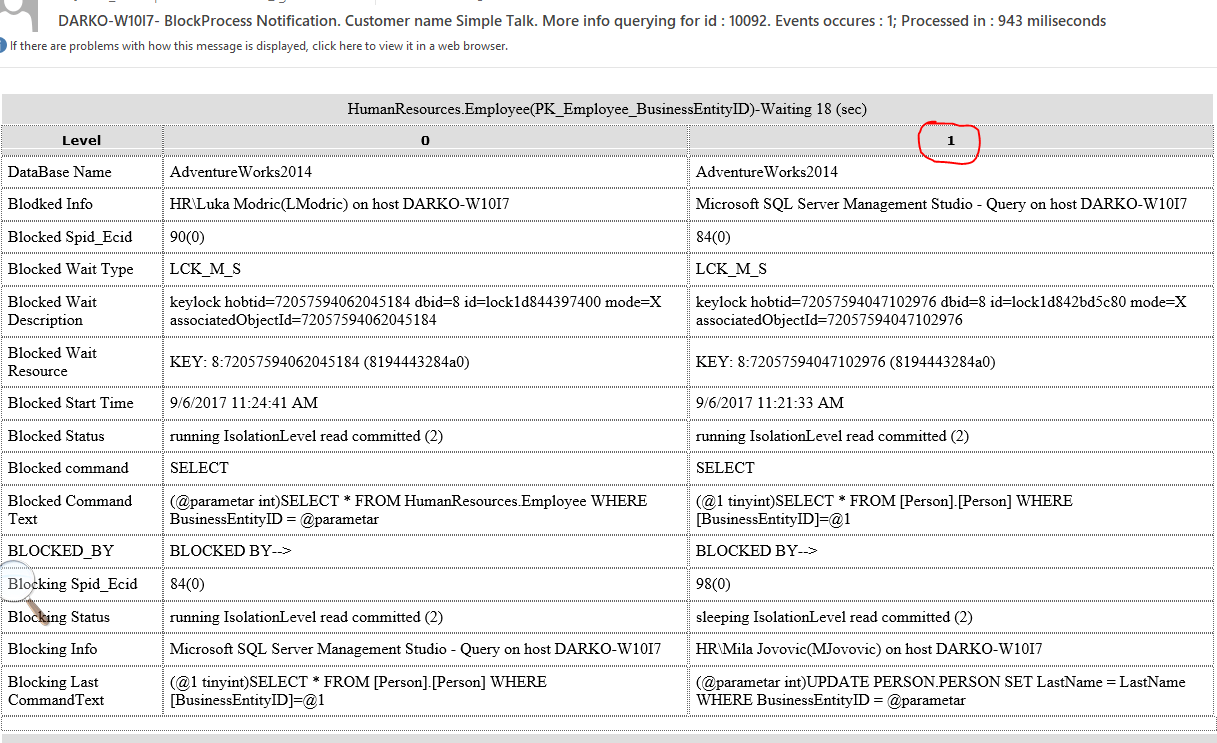Select the BLOCKED_BY row label
1217x743 pixels.
pos(61,551)
